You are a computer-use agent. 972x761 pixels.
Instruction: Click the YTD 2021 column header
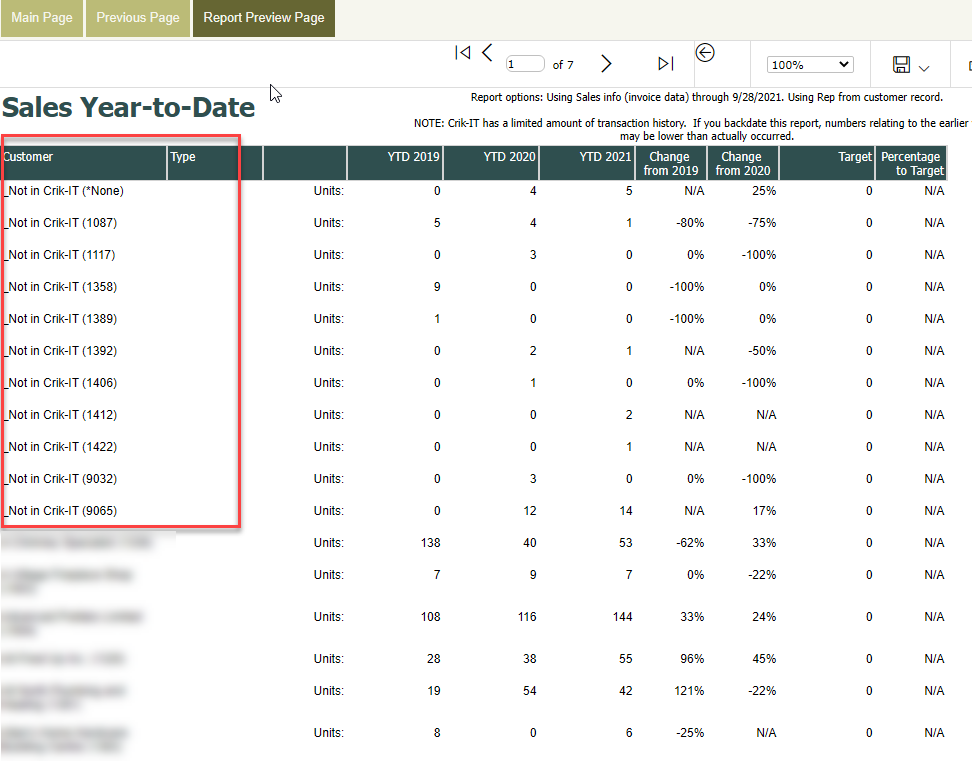[605, 157]
